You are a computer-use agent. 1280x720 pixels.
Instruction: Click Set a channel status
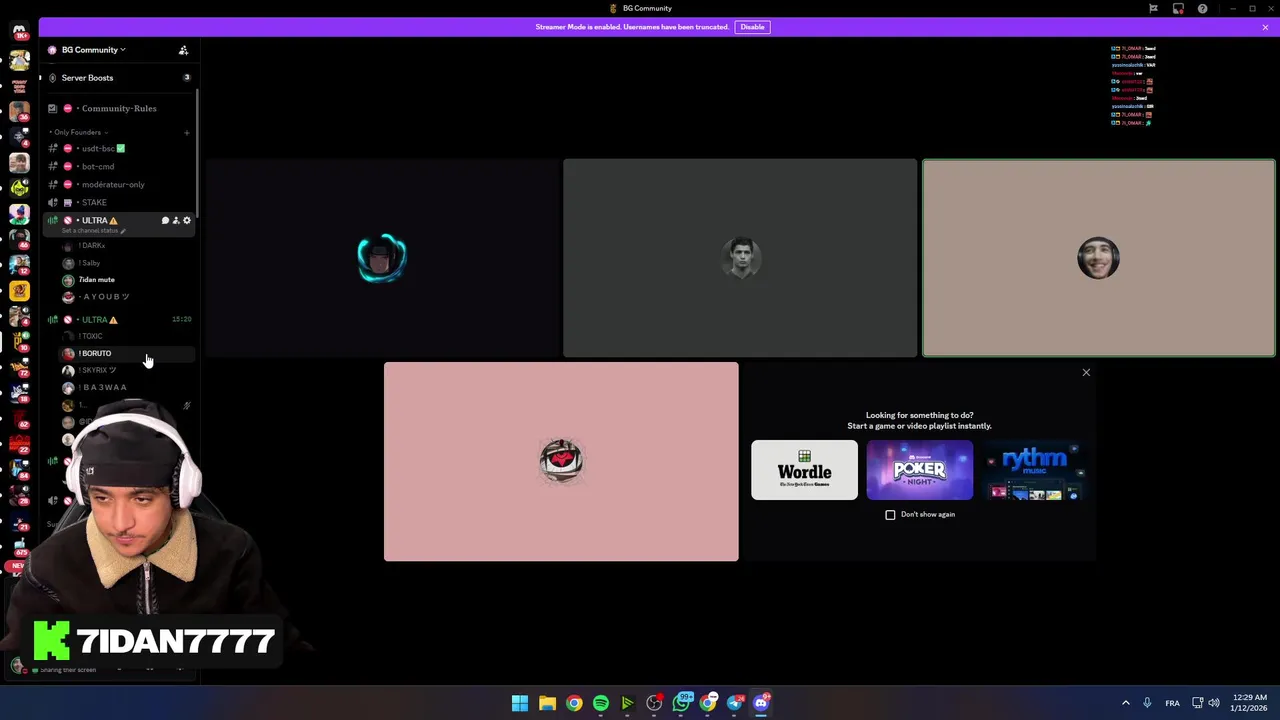(93, 231)
